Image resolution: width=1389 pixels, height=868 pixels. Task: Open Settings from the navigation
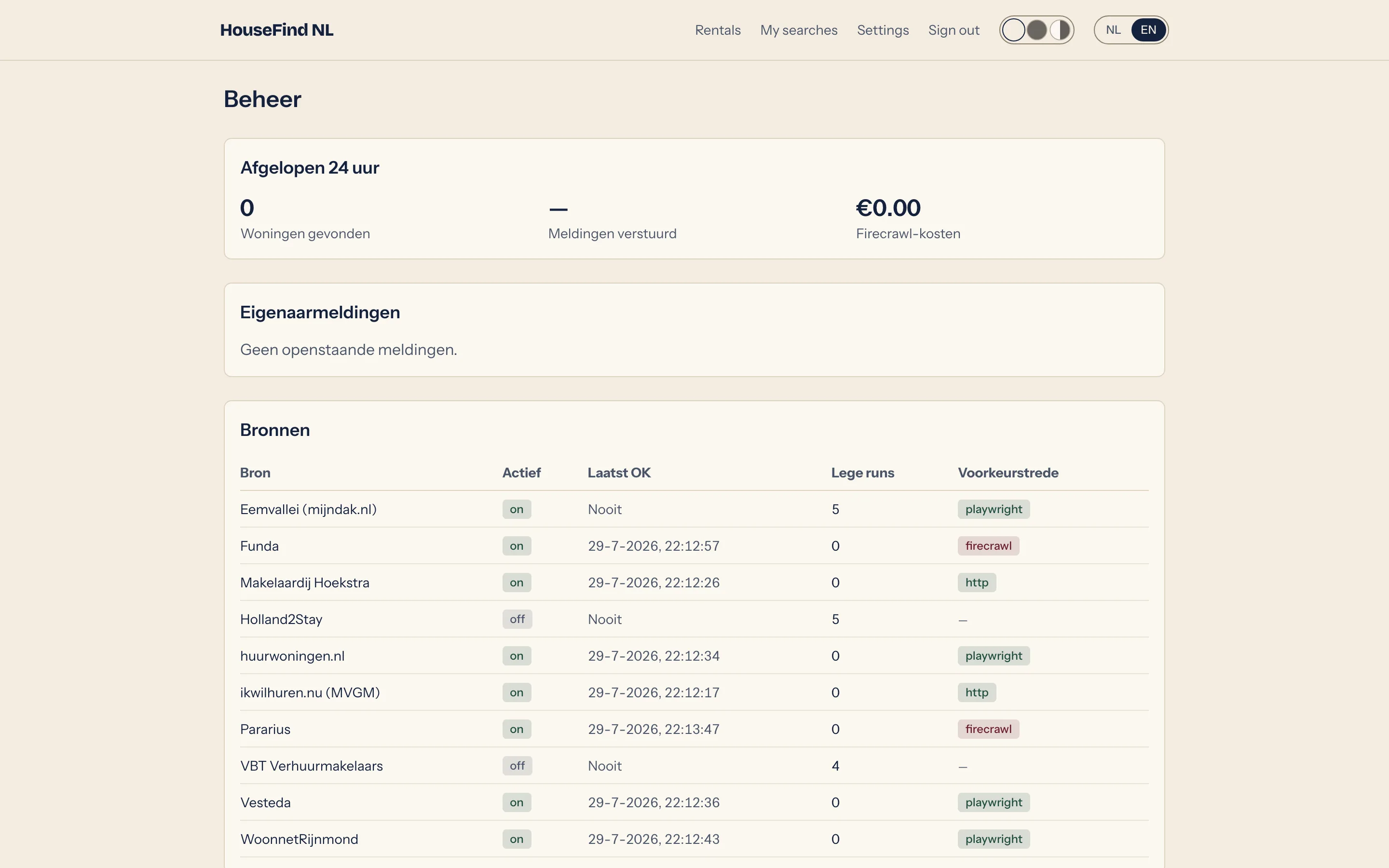(883, 30)
